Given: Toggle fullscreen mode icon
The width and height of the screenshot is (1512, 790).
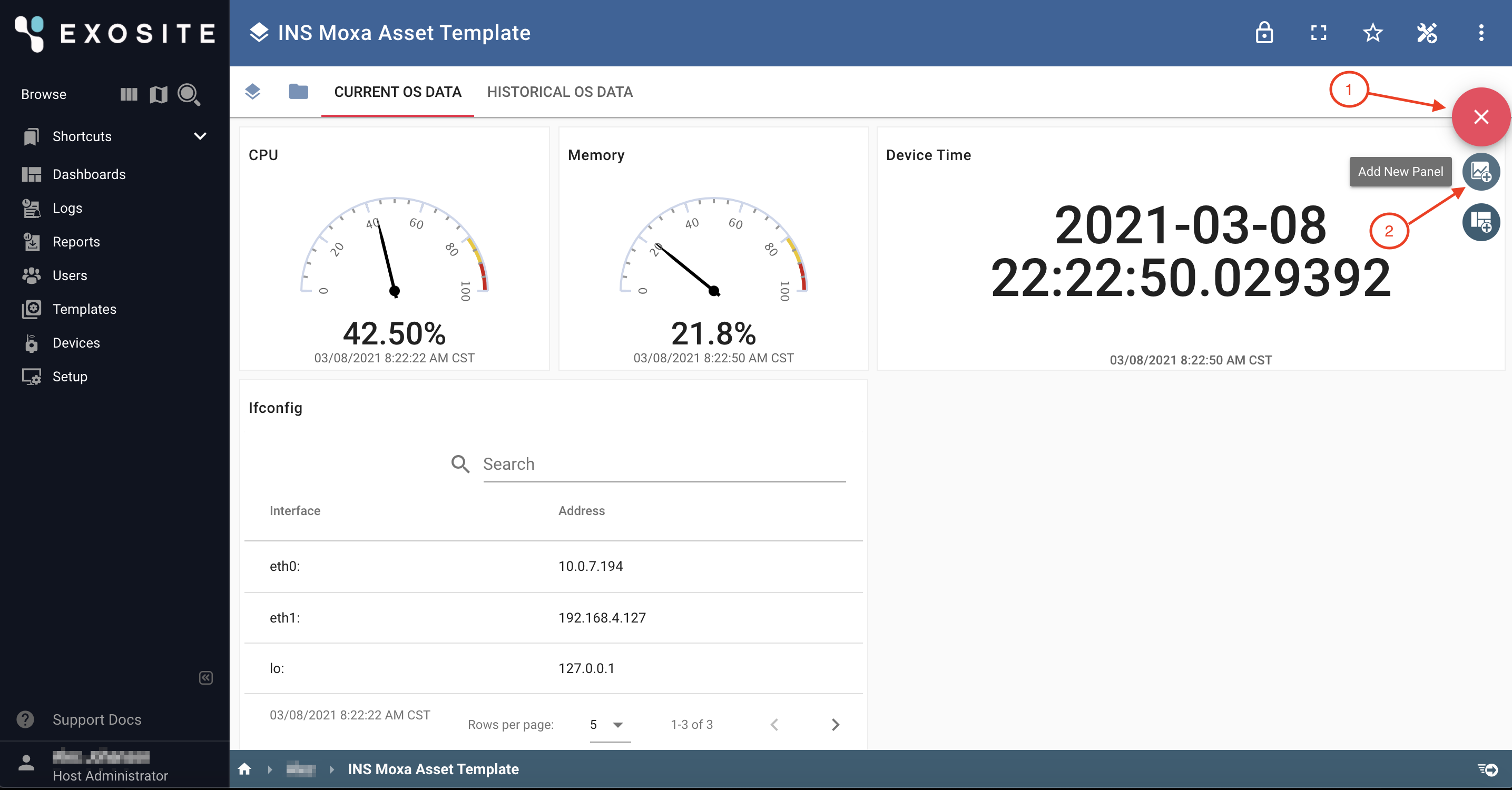Looking at the screenshot, I should [x=1318, y=33].
